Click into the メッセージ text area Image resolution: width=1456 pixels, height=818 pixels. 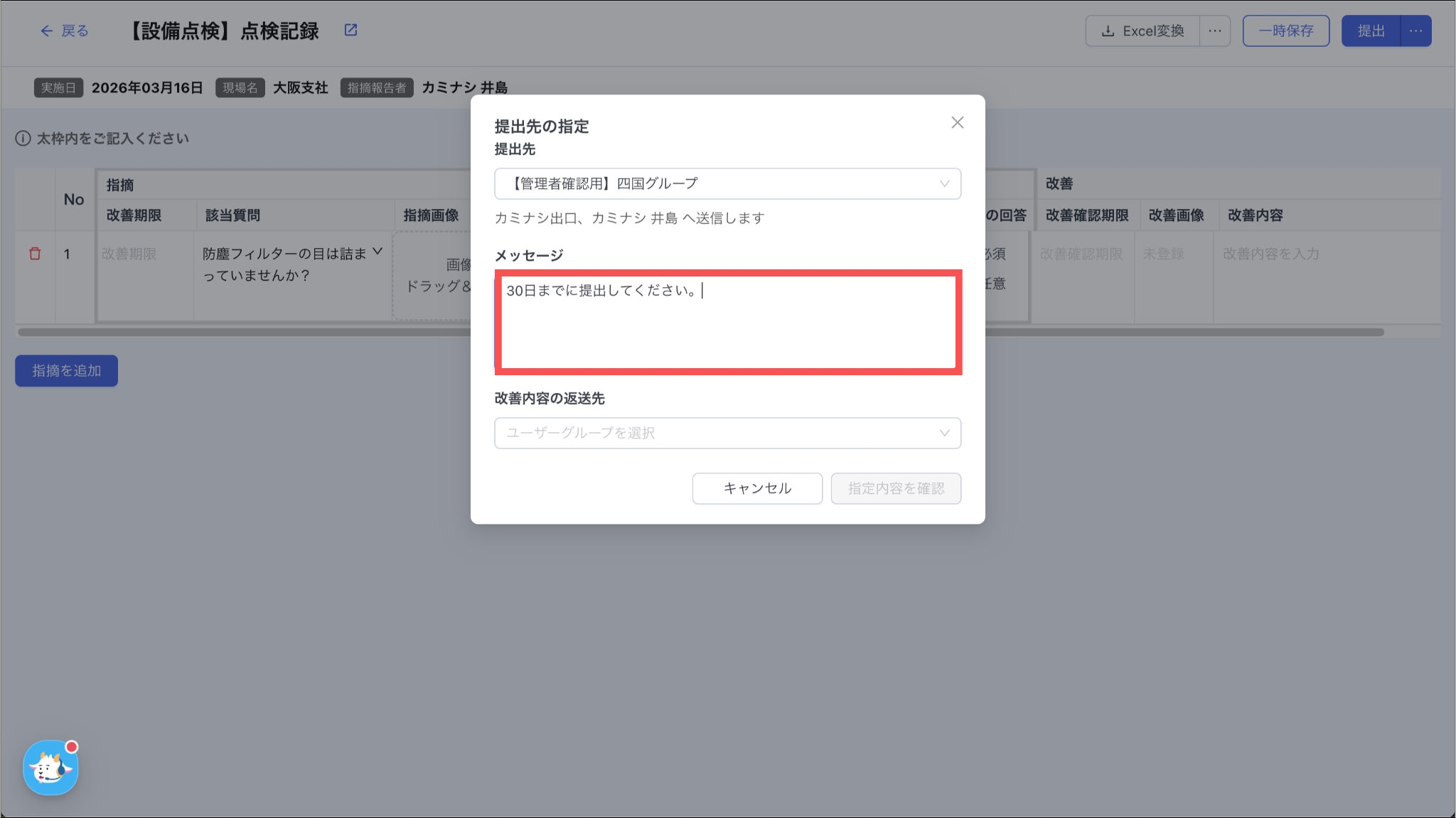pyautogui.click(x=727, y=323)
